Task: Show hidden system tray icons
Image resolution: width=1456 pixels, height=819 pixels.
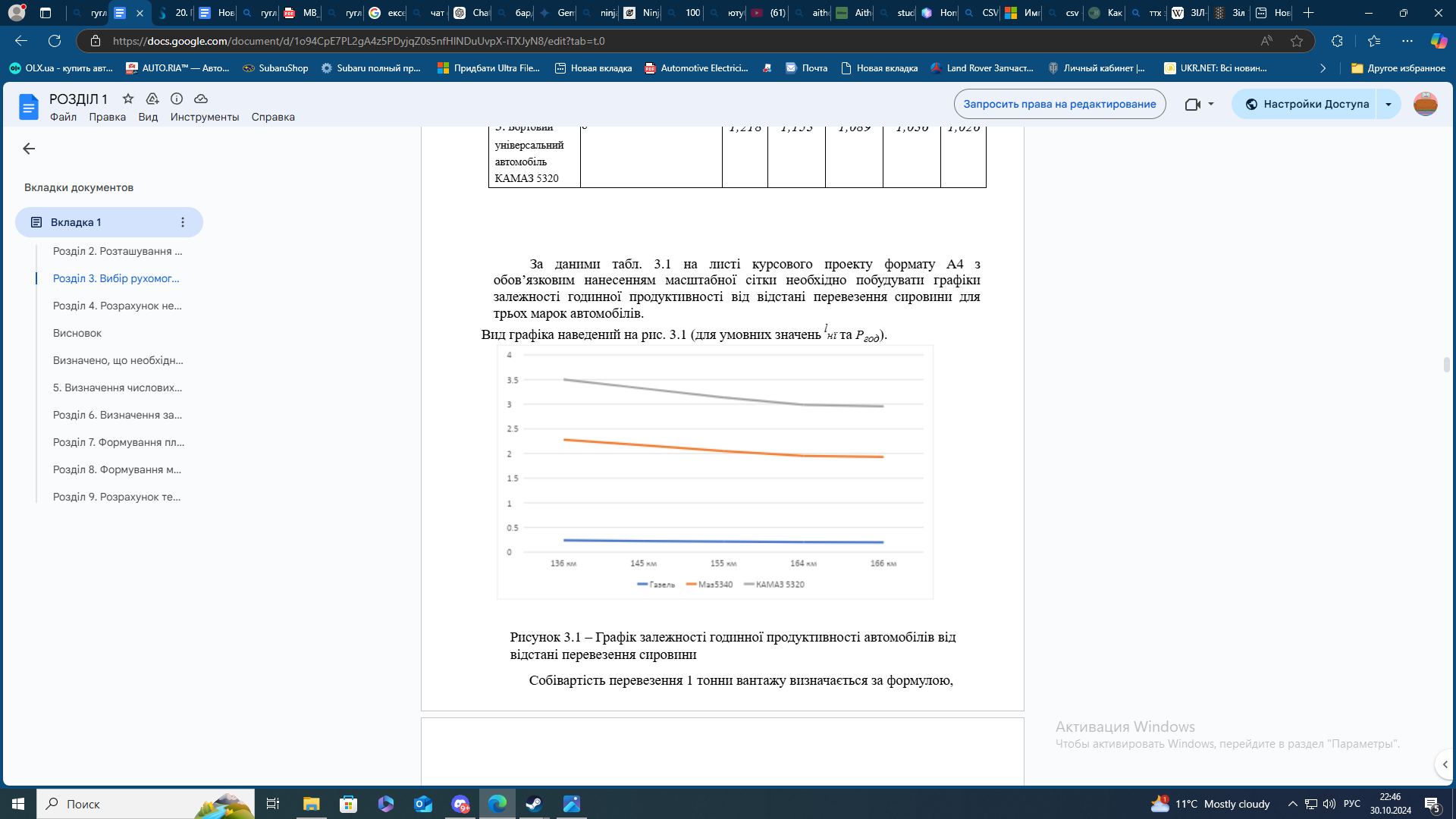Action: [1293, 804]
